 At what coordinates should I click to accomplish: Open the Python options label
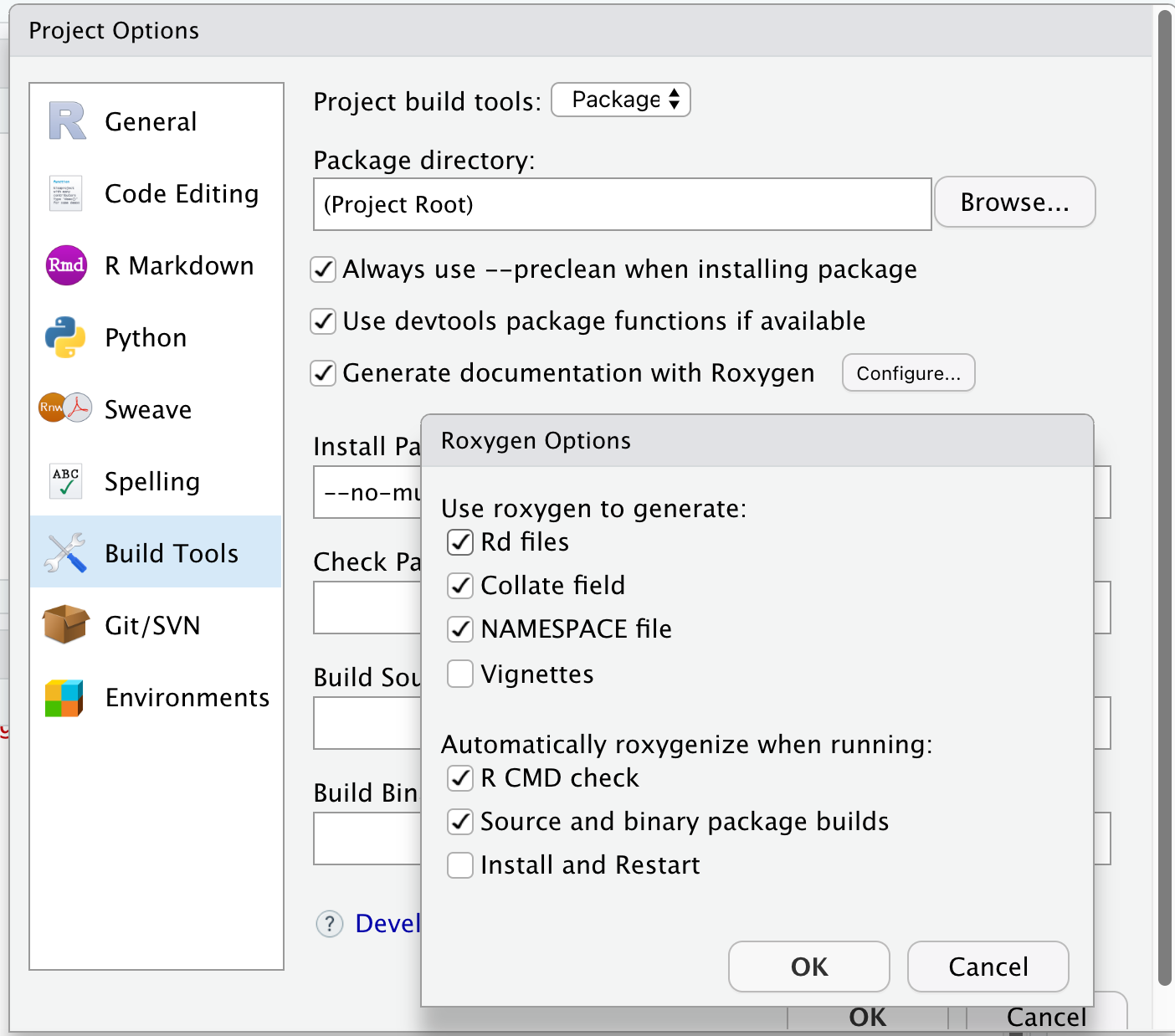tap(146, 337)
